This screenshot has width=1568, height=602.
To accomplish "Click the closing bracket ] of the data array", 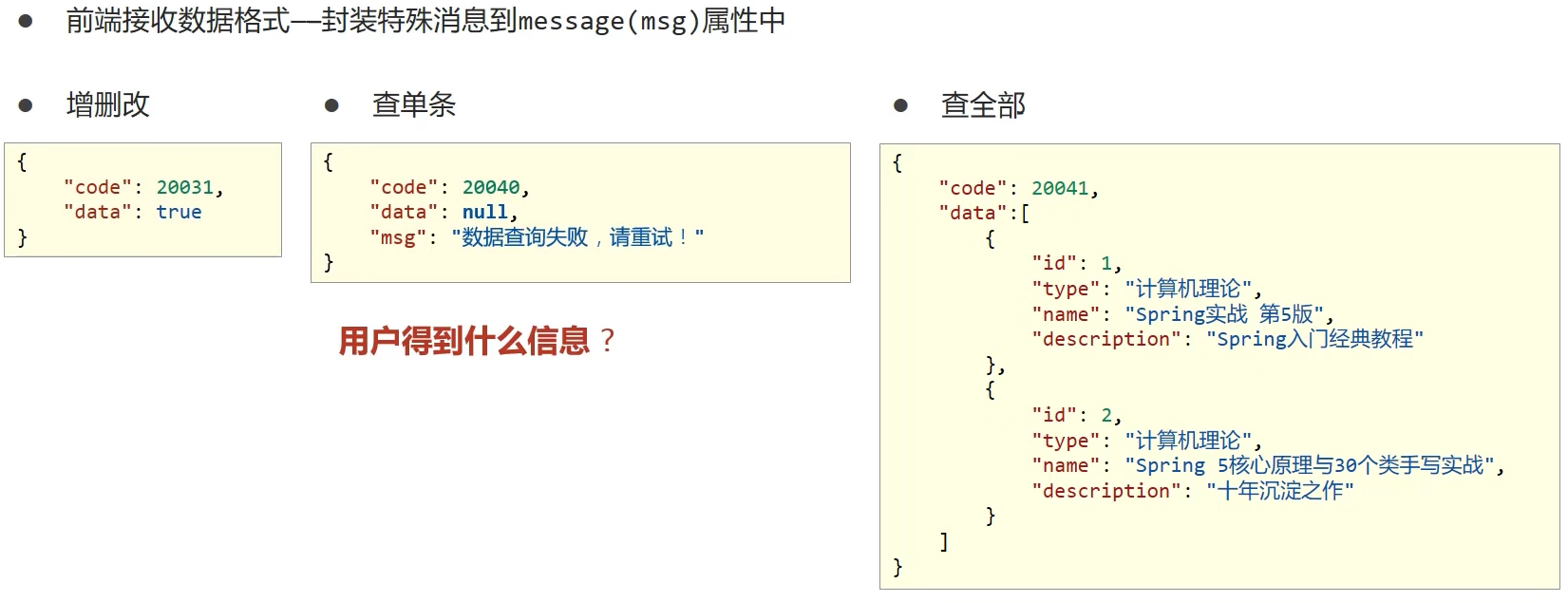I will point(943,541).
